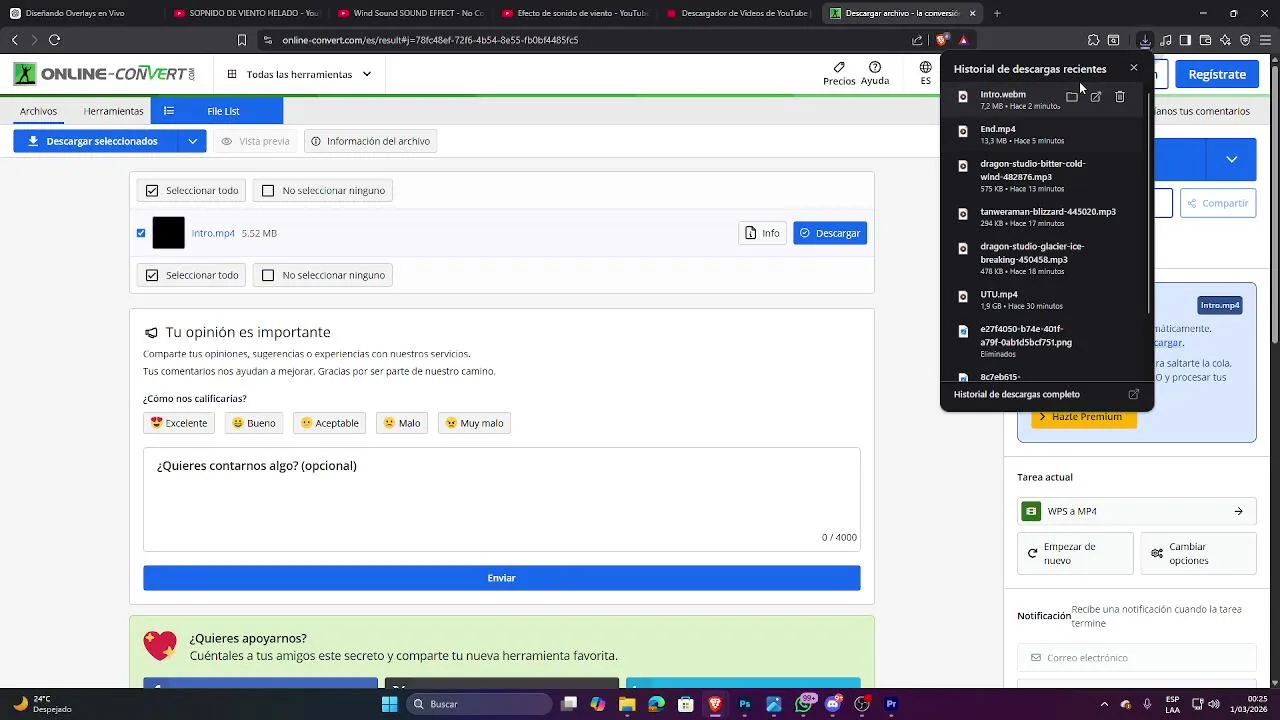This screenshot has width=1280, height=720.
Task: Open the Brave VPN shield icon
Action: [1245, 40]
